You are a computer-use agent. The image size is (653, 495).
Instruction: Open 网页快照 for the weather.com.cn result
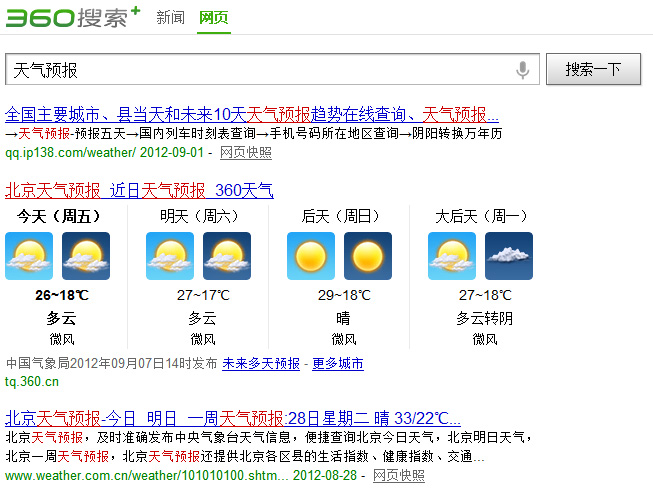[x=399, y=475]
